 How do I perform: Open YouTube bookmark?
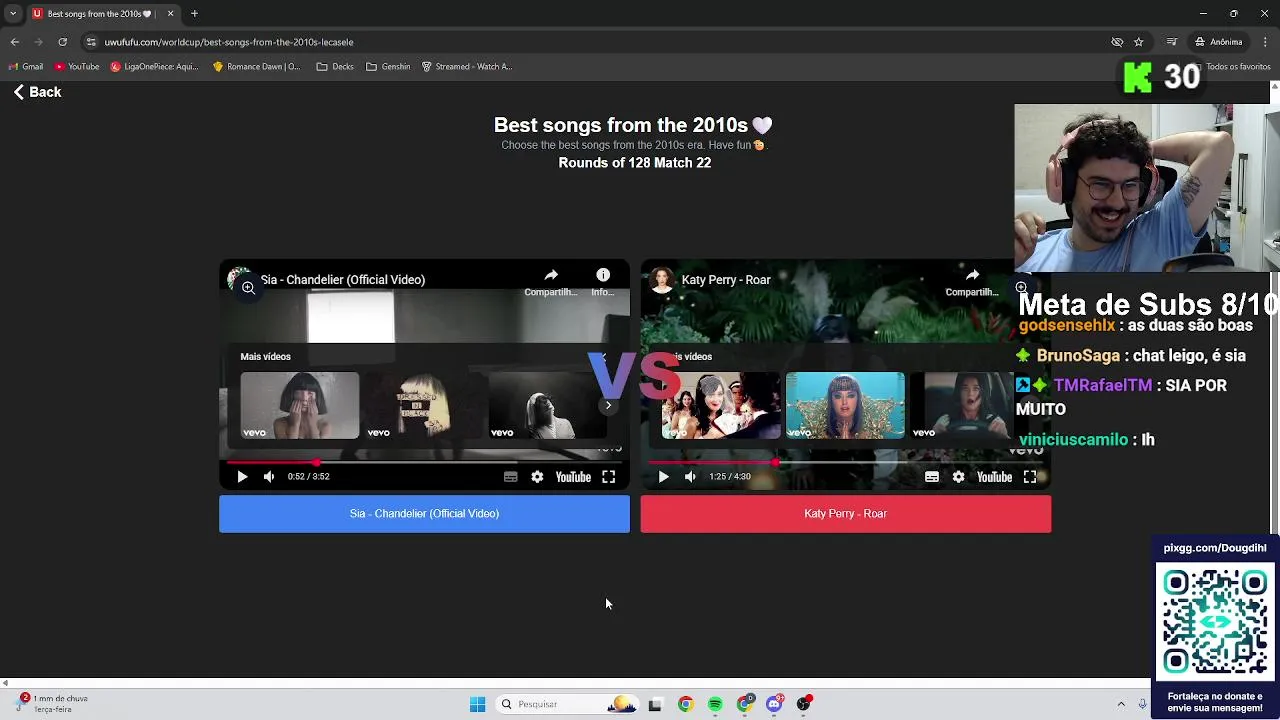77,67
